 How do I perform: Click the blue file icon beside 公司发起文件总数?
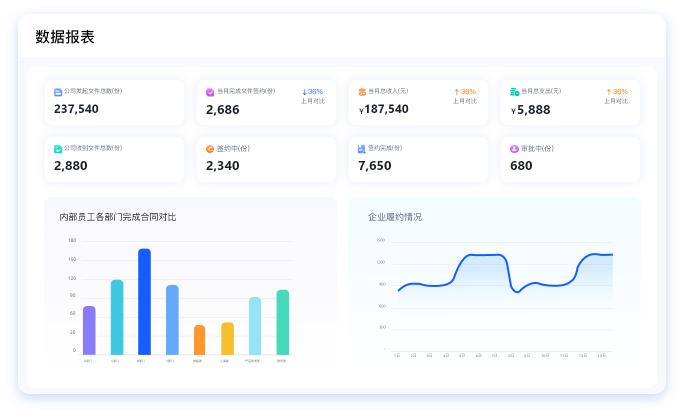point(58,92)
